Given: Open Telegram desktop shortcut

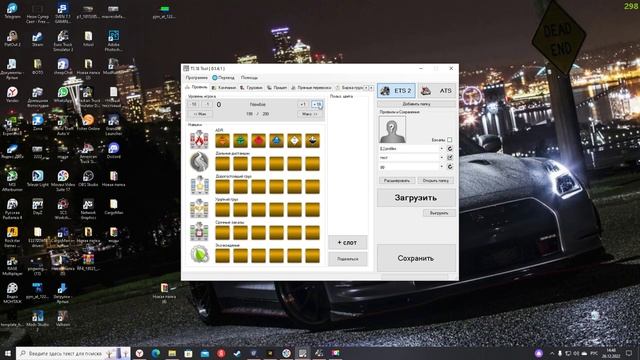Looking at the screenshot, I should [x=12, y=11].
